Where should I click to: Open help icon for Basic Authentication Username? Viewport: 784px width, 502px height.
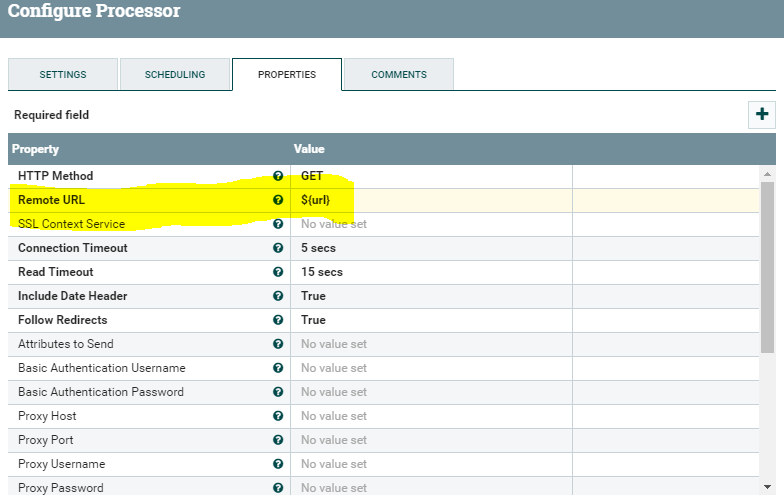click(x=278, y=368)
